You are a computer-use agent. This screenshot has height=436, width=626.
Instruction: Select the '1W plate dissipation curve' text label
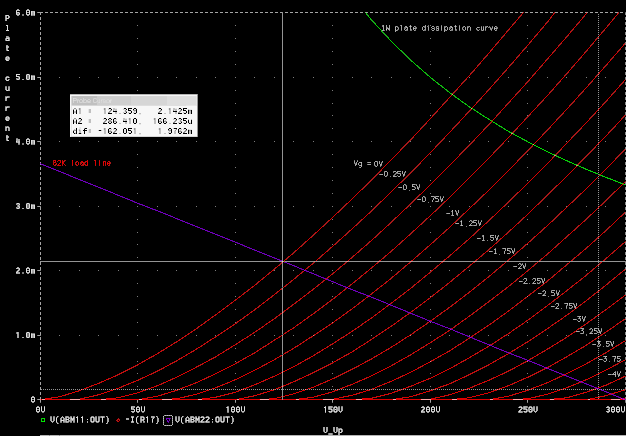(x=440, y=28)
